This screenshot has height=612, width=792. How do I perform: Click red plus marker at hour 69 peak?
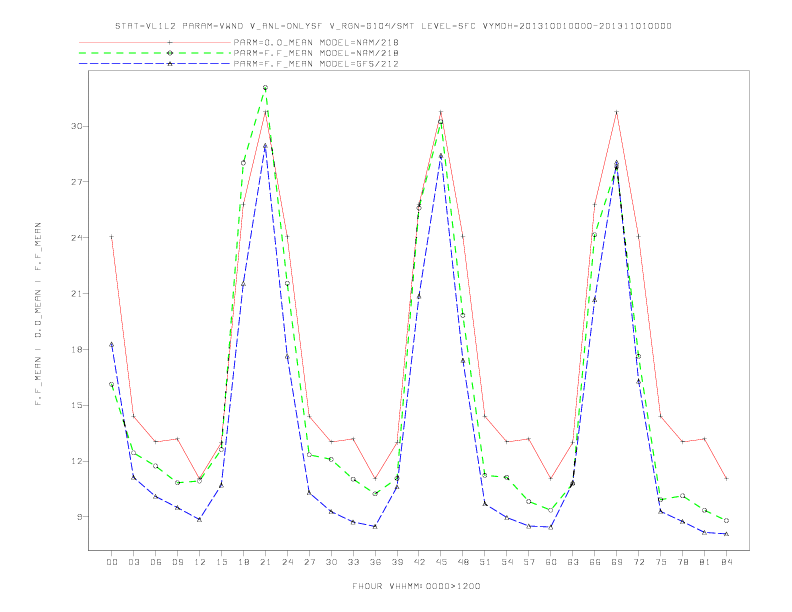coord(617,112)
